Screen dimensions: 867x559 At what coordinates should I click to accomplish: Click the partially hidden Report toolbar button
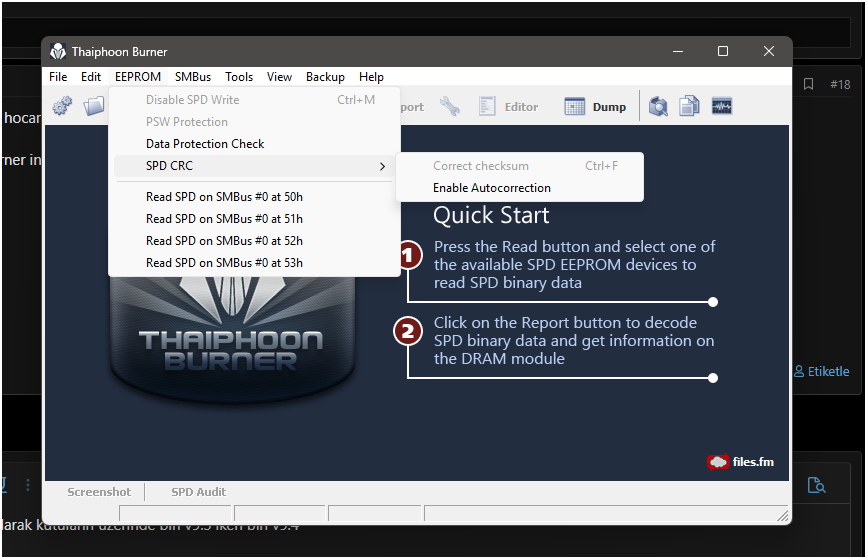(x=412, y=107)
